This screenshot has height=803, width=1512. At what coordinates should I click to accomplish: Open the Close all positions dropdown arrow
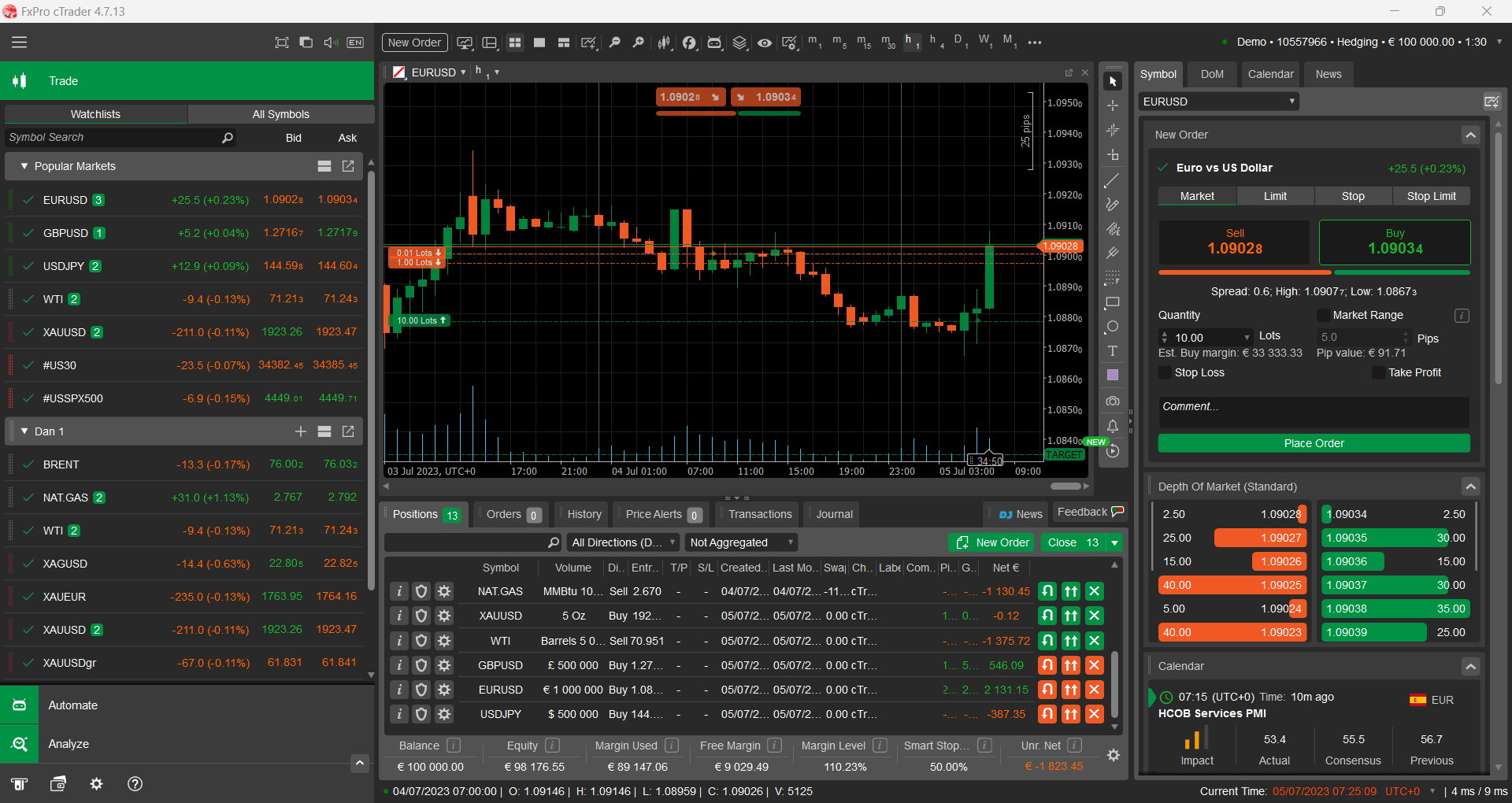tap(1114, 542)
